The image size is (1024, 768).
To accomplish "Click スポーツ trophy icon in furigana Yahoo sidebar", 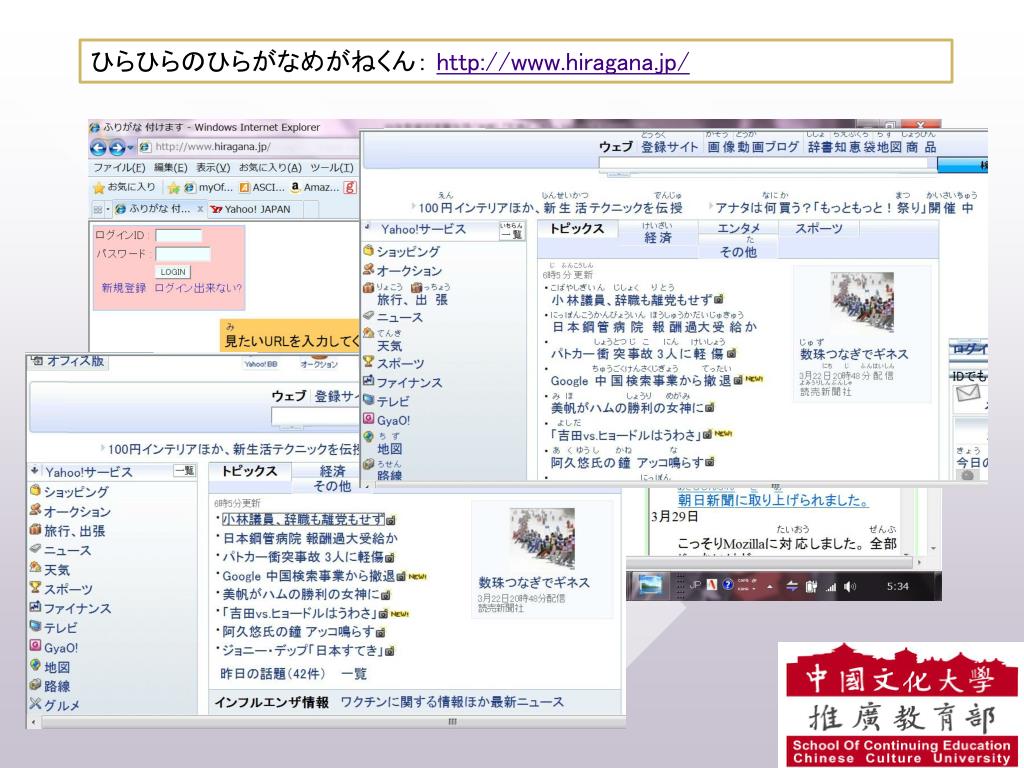I will click(x=368, y=362).
